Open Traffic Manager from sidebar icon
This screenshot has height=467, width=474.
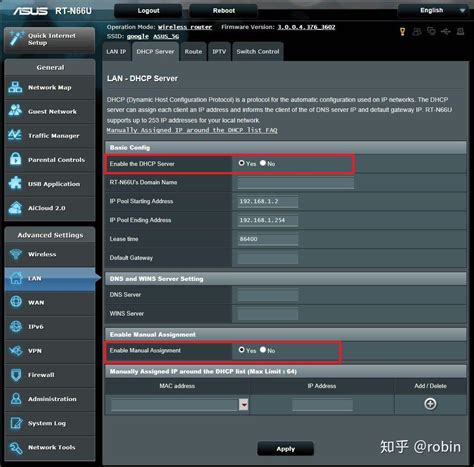tap(15, 135)
